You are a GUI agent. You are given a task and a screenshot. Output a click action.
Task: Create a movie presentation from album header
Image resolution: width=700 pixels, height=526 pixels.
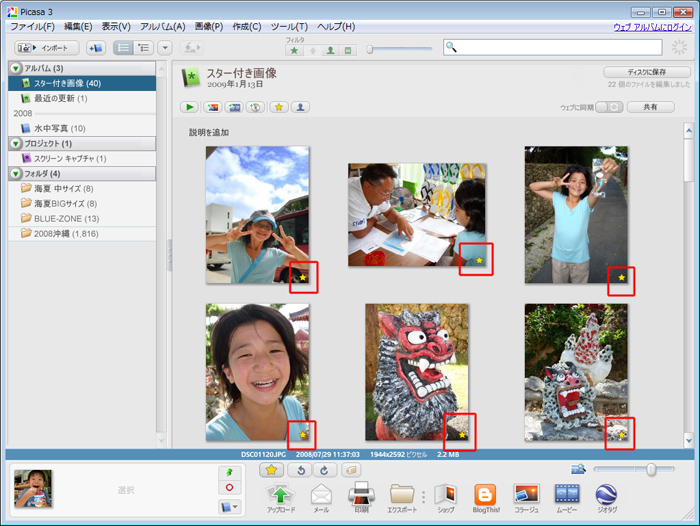point(234,107)
